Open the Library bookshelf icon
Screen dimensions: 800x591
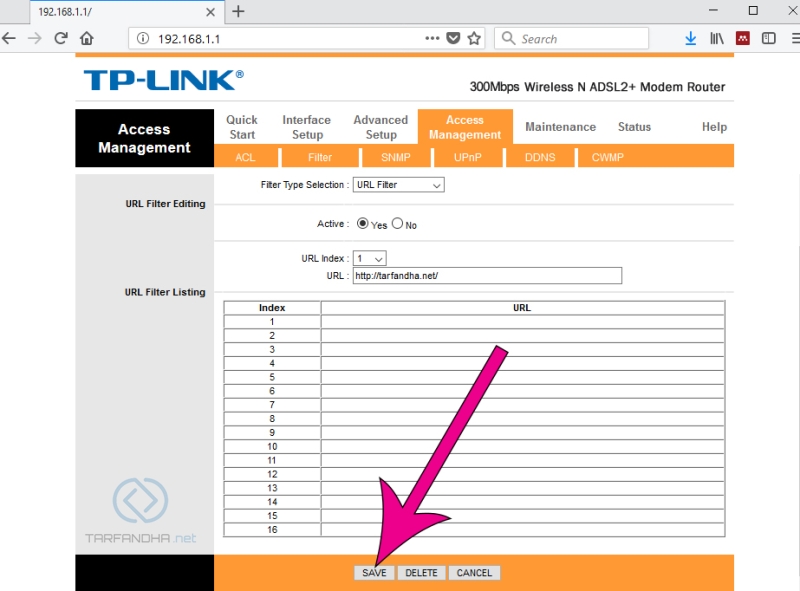click(x=716, y=38)
